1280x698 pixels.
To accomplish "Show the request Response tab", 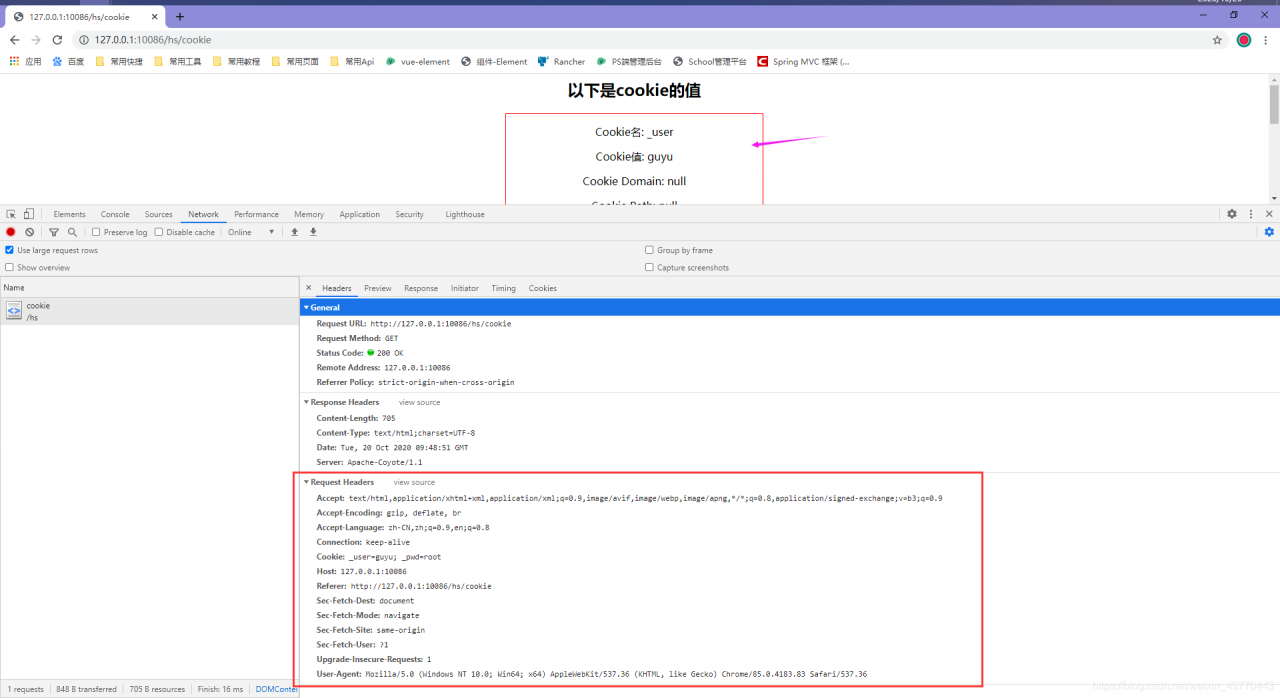I will point(421,288).
